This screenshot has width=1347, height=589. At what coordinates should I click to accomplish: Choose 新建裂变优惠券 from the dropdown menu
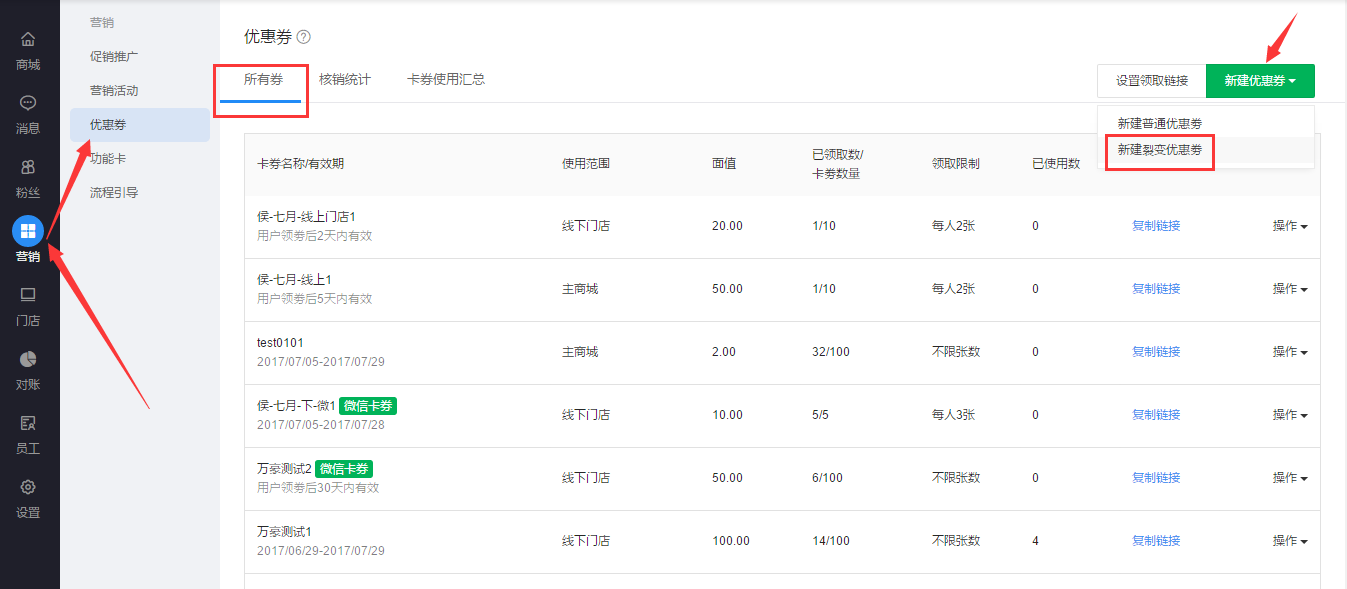(x=1160, y=150)
